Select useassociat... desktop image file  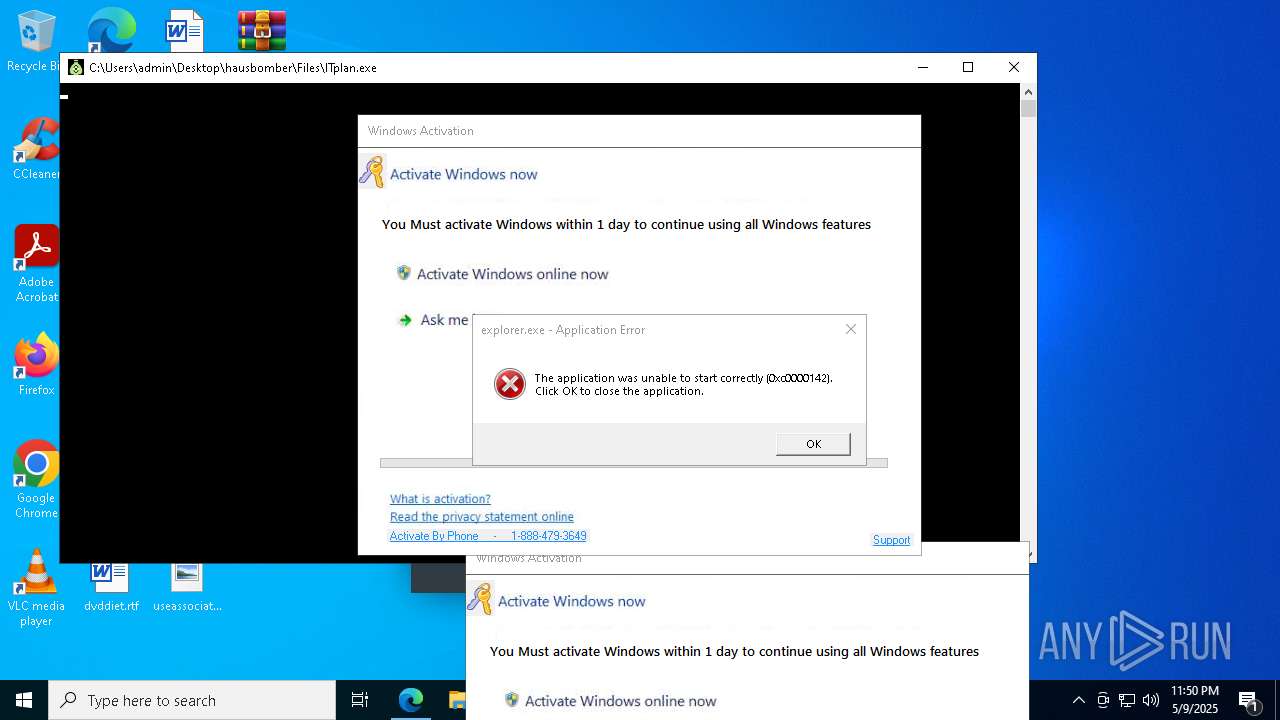point(187,586)
